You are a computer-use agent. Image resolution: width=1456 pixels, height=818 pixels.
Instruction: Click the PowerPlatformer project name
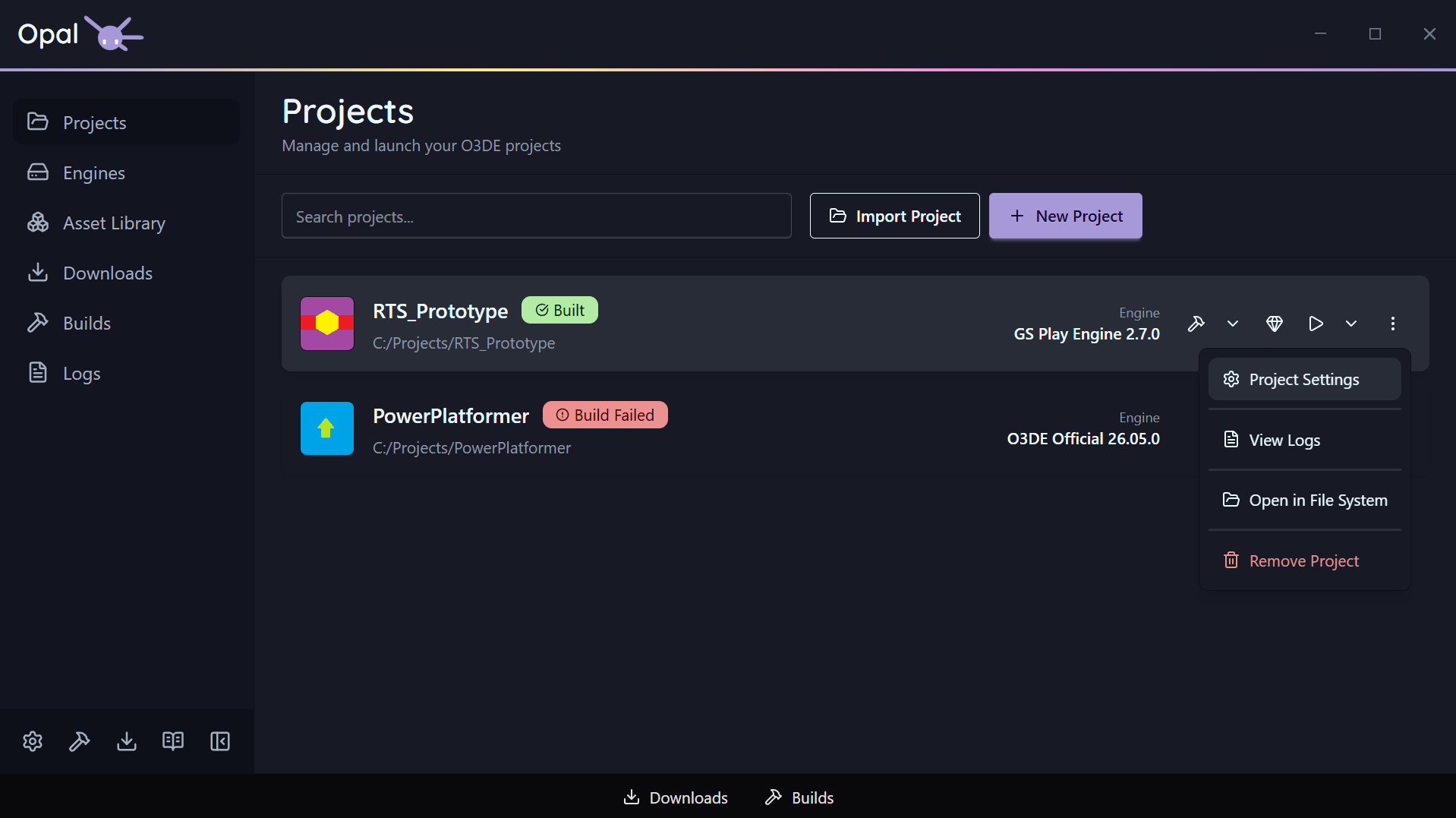pyautogui.click(x=451, y=415)
